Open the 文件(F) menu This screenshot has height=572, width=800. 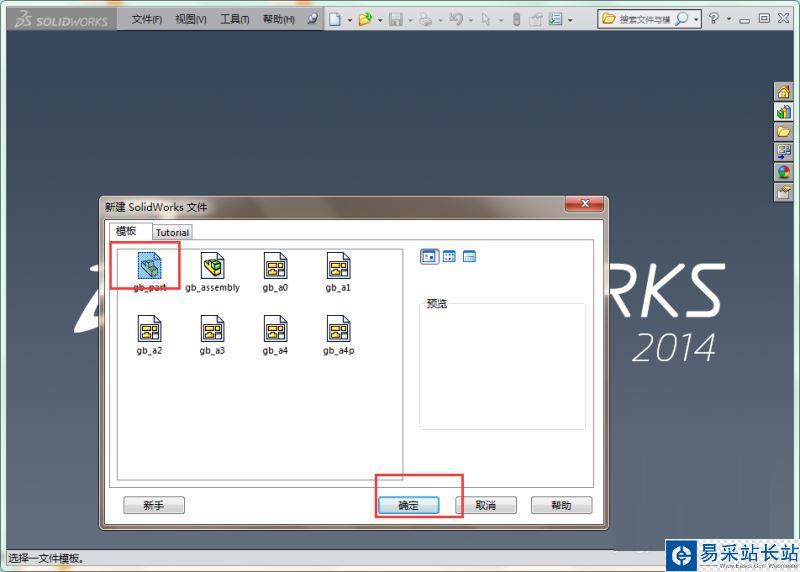146,19
